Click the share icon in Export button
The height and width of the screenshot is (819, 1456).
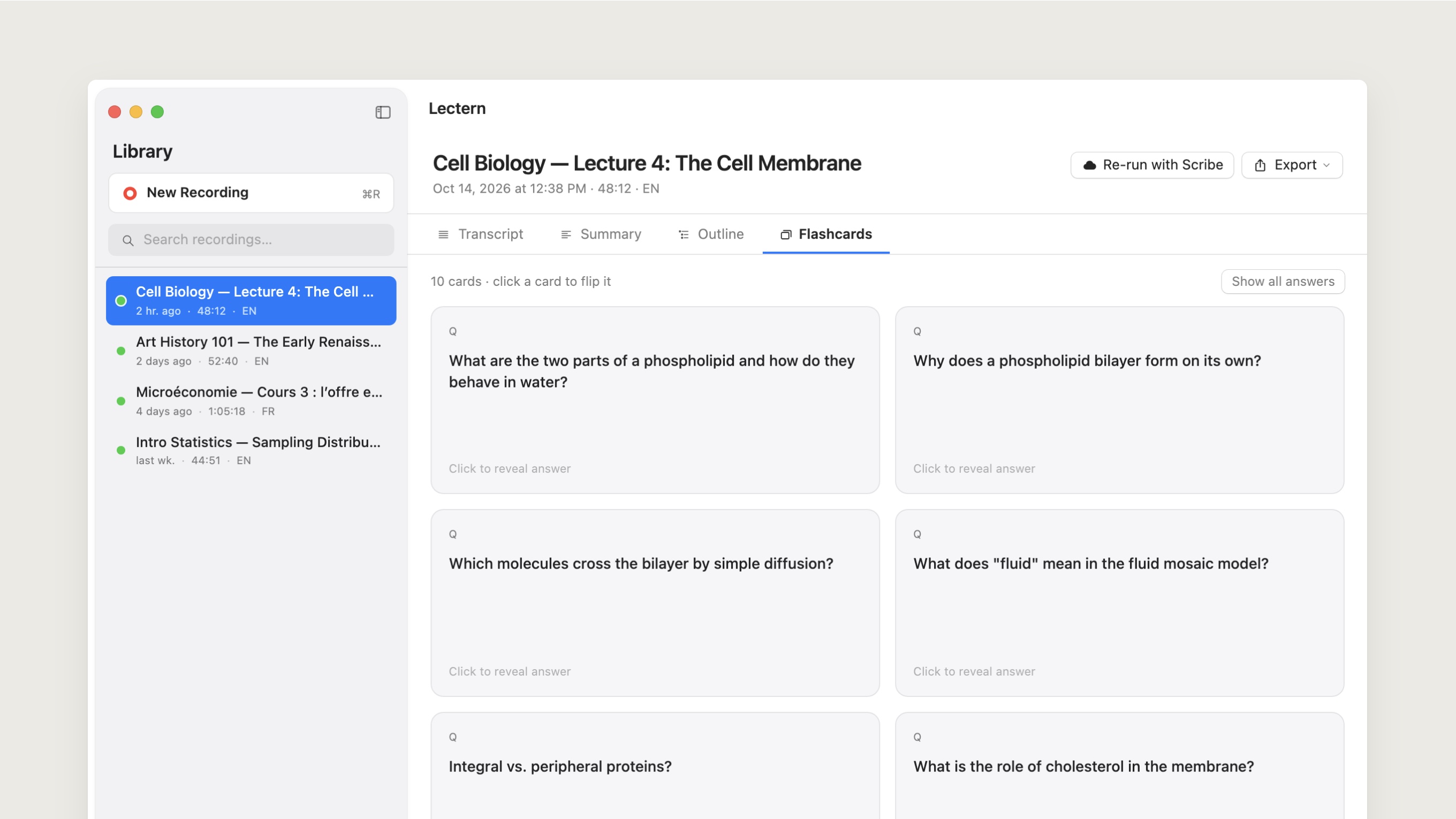pos(1260,165)
